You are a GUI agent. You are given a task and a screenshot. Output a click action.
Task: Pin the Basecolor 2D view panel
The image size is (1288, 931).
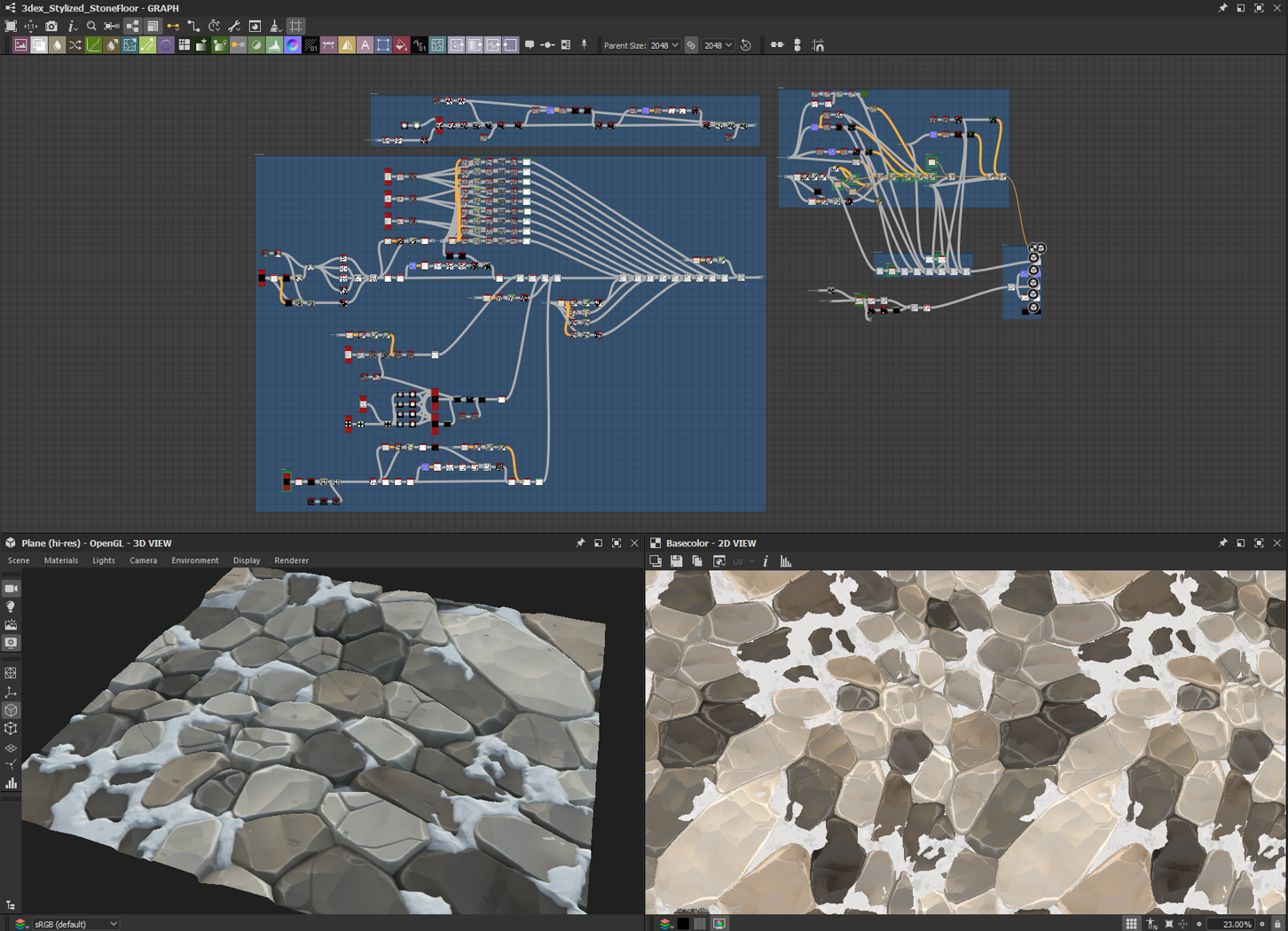[x=1222, y=543]
